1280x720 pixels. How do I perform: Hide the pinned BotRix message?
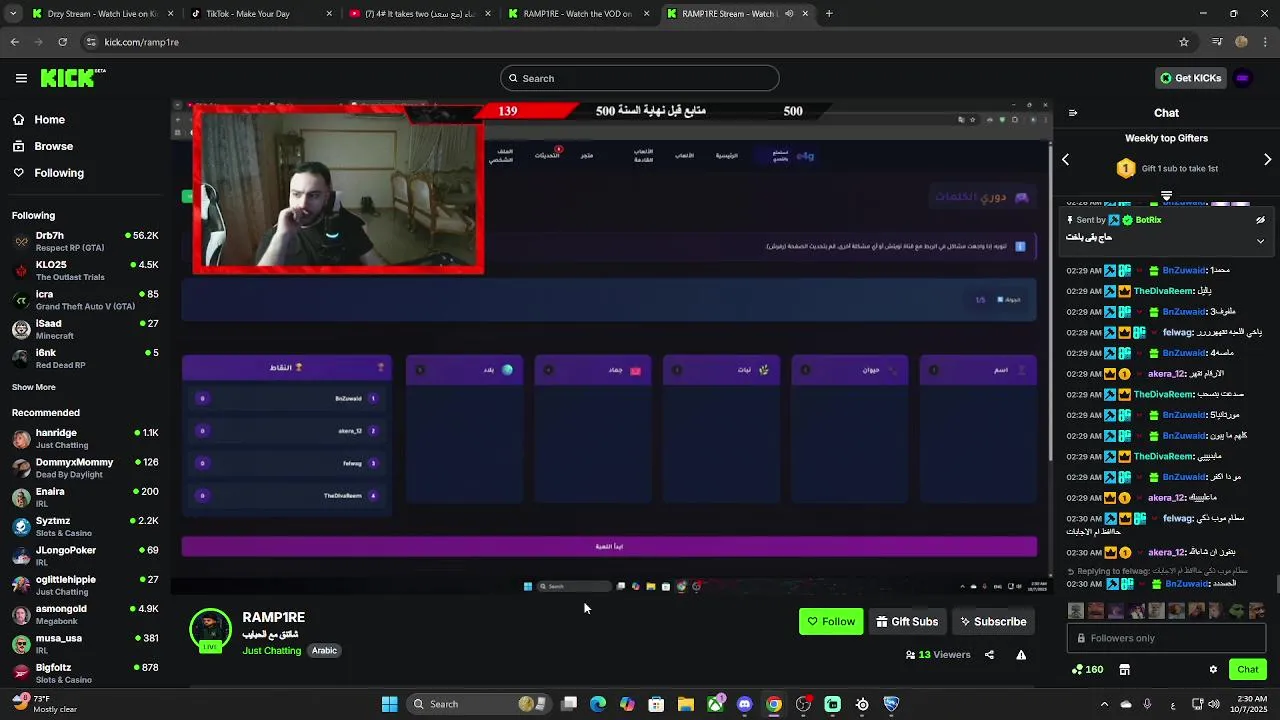(1260, 220)
